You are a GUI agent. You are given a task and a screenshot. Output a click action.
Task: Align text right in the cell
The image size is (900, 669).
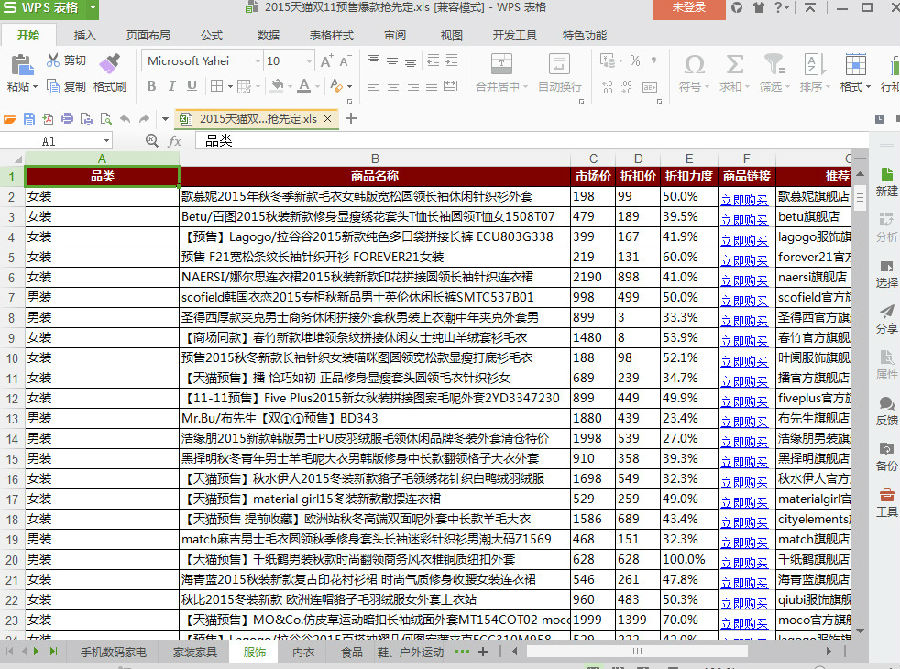pyautogui.click(x=413, y=87)
